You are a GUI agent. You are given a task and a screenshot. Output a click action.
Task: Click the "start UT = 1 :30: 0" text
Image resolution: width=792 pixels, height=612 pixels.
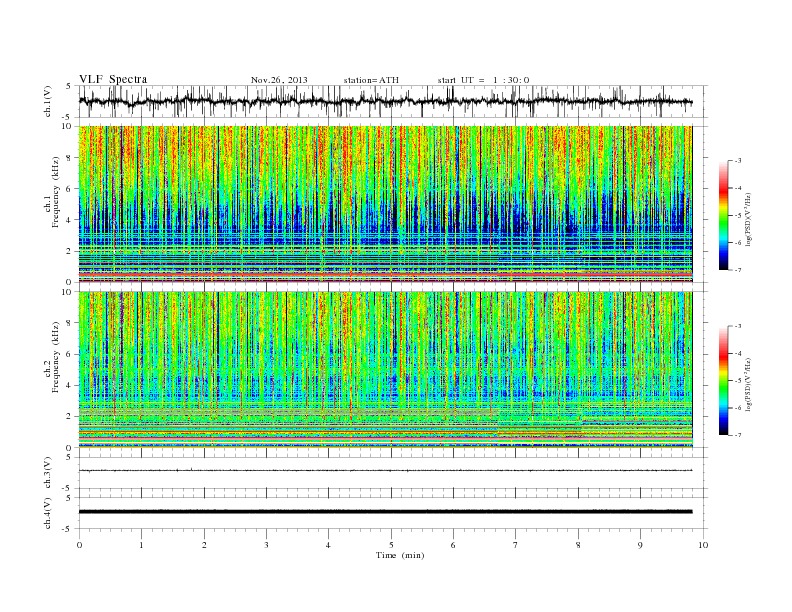pos(483,80)
